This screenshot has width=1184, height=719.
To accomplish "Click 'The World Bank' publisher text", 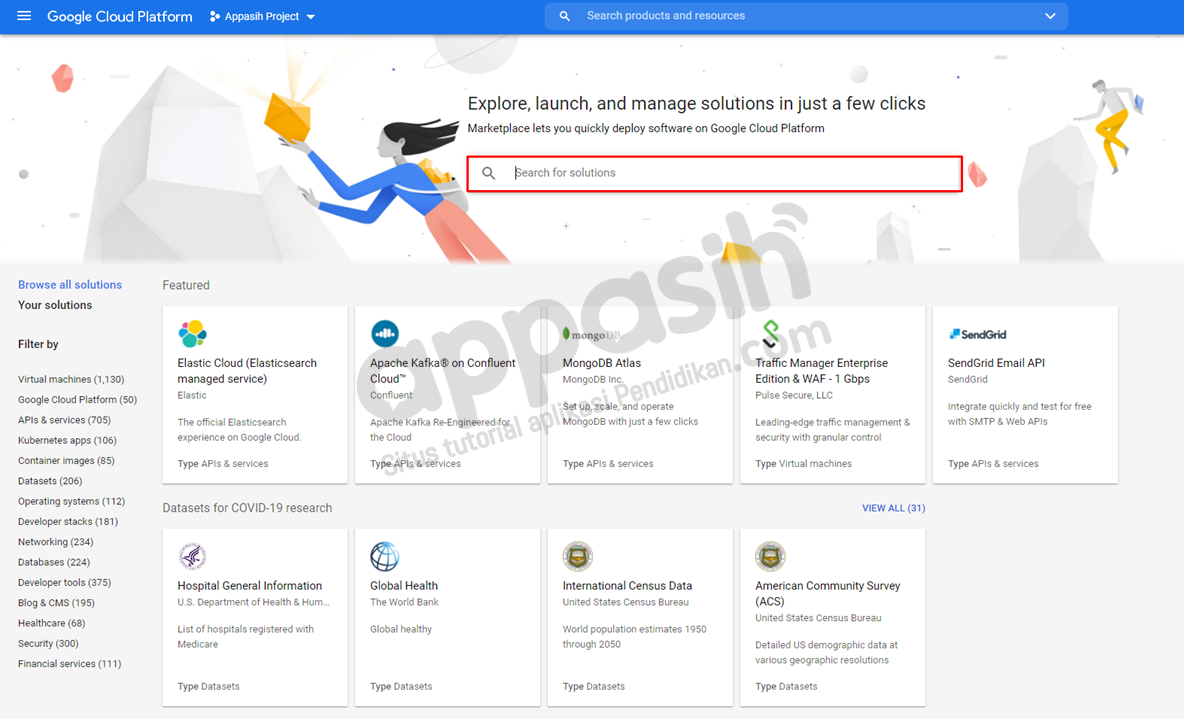I will 404,603.
